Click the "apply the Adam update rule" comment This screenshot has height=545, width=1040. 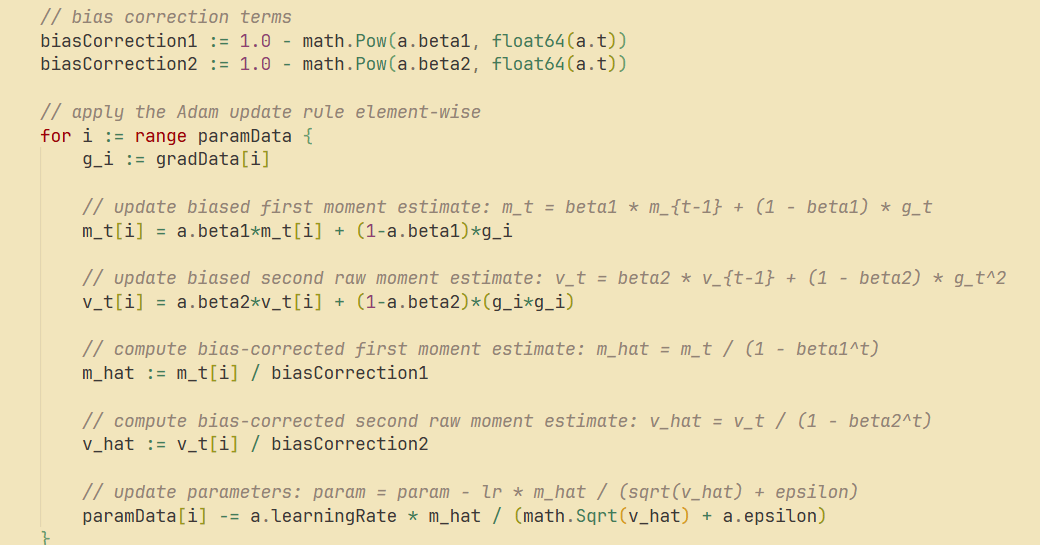[260, 112]
